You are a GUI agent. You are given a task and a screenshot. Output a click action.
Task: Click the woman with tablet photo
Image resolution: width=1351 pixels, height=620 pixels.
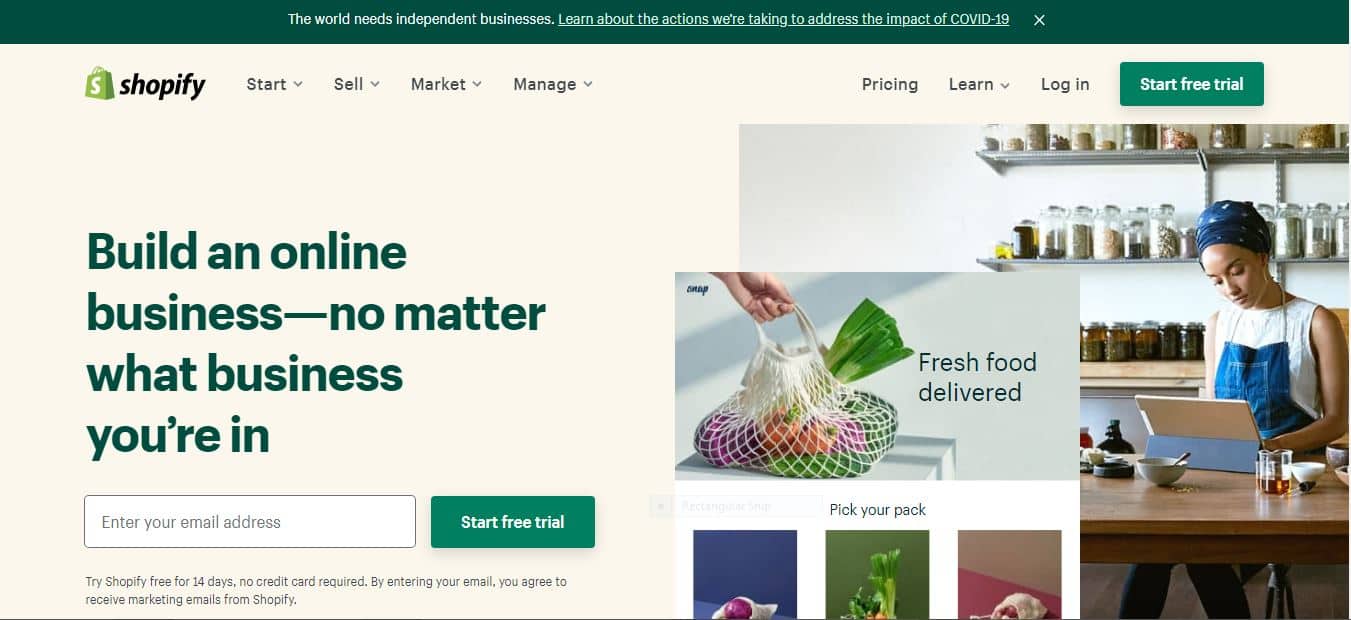[x=1215, y=370]
